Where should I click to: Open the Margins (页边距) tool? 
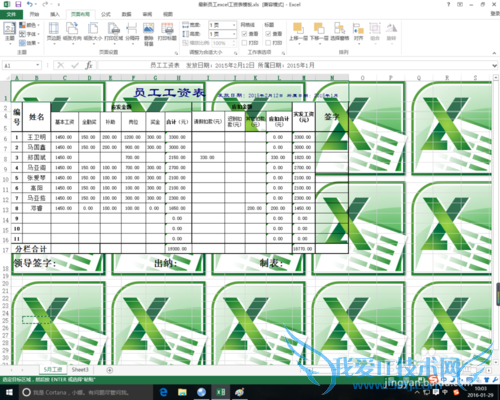[54, 33]
